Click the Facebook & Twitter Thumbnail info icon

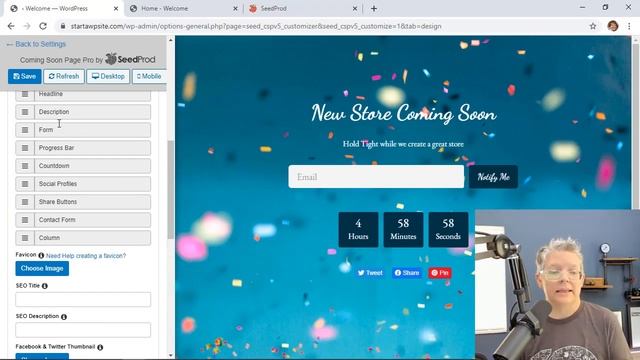click(100, 347)
